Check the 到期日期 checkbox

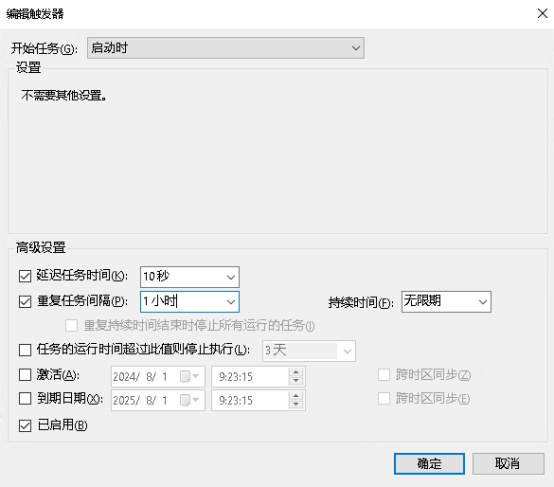[x=25, y=399]
